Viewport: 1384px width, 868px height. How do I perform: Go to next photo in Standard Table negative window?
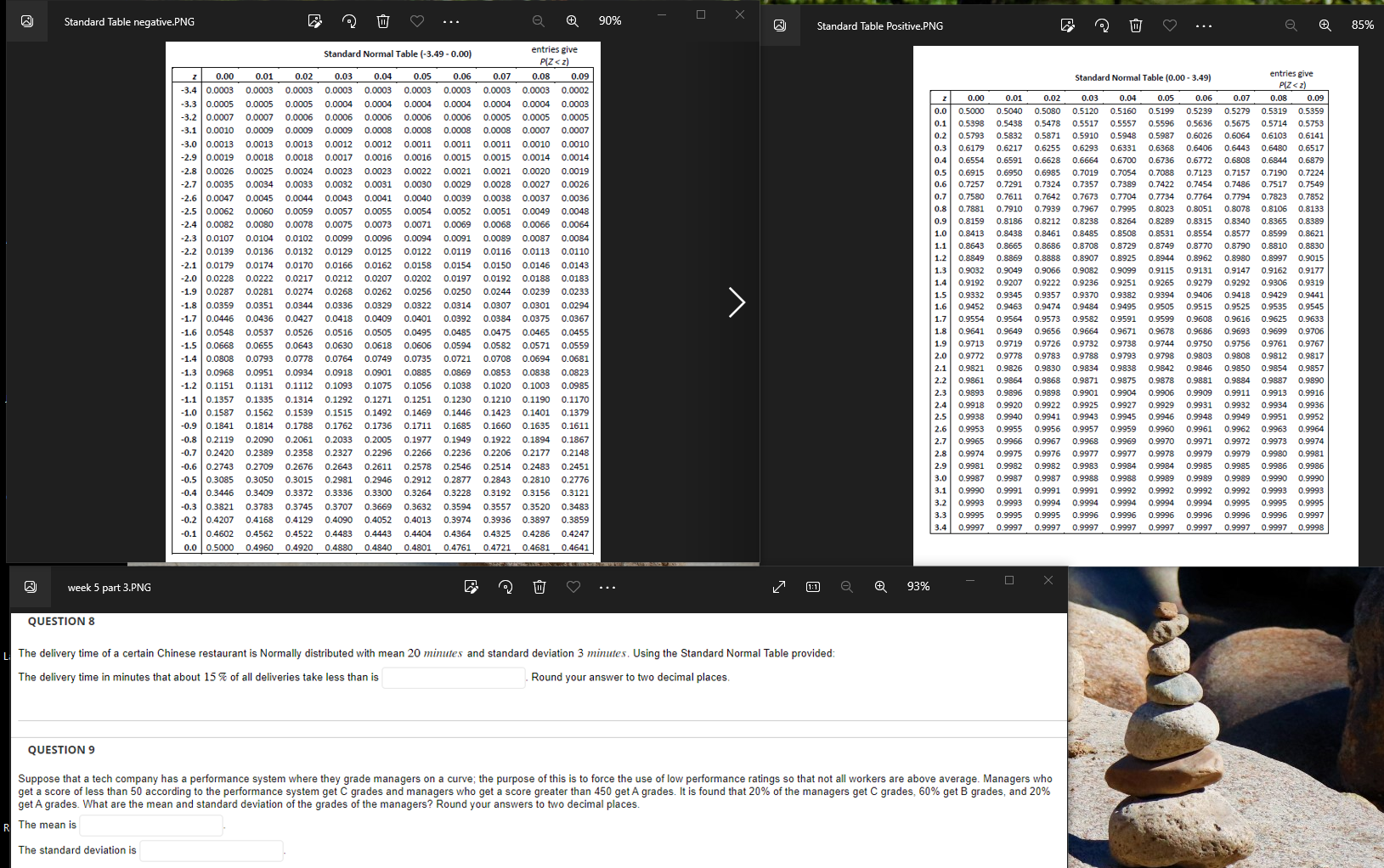point(737,302)
